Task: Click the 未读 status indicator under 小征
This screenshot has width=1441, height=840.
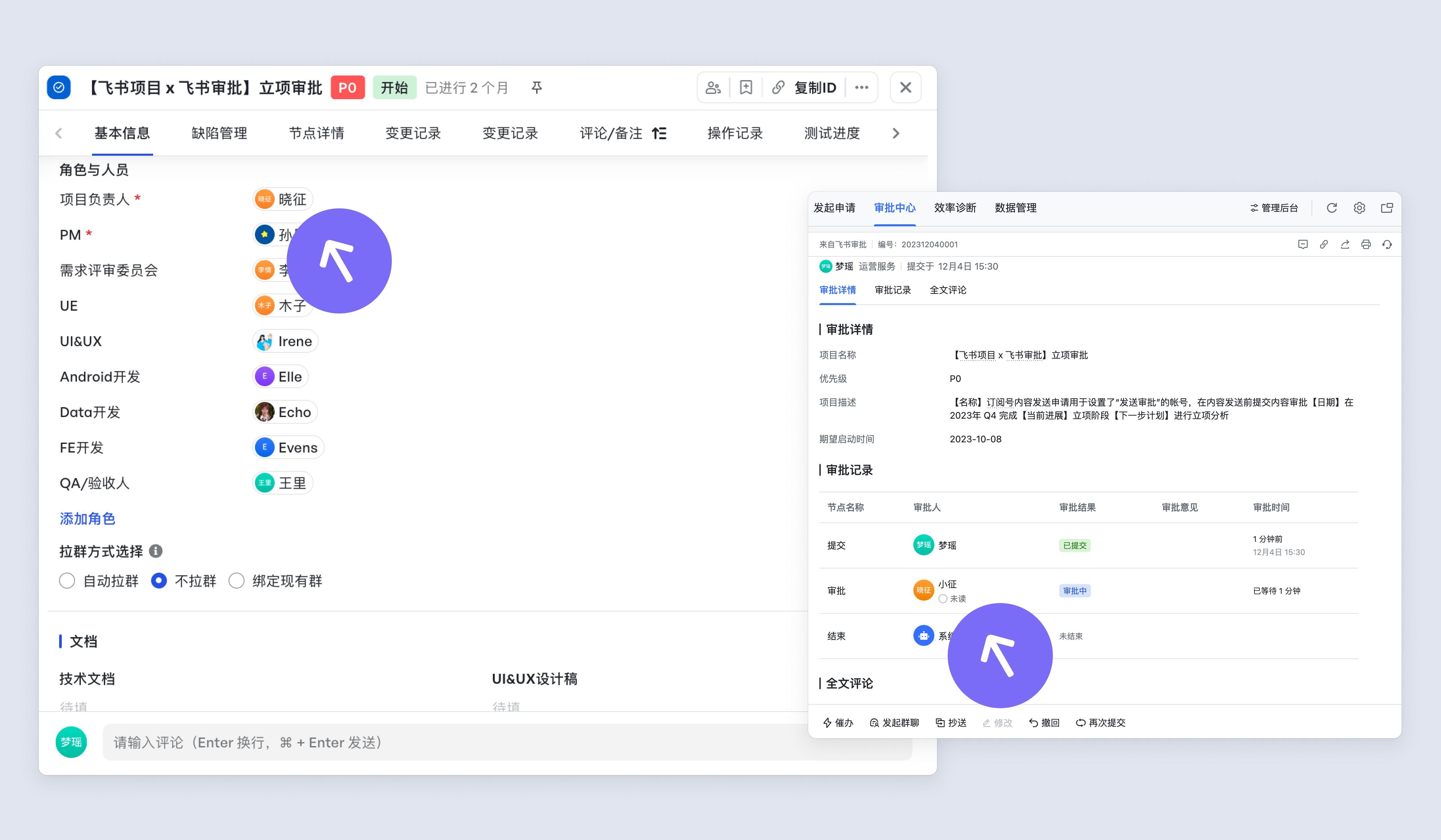Action: 952,598
